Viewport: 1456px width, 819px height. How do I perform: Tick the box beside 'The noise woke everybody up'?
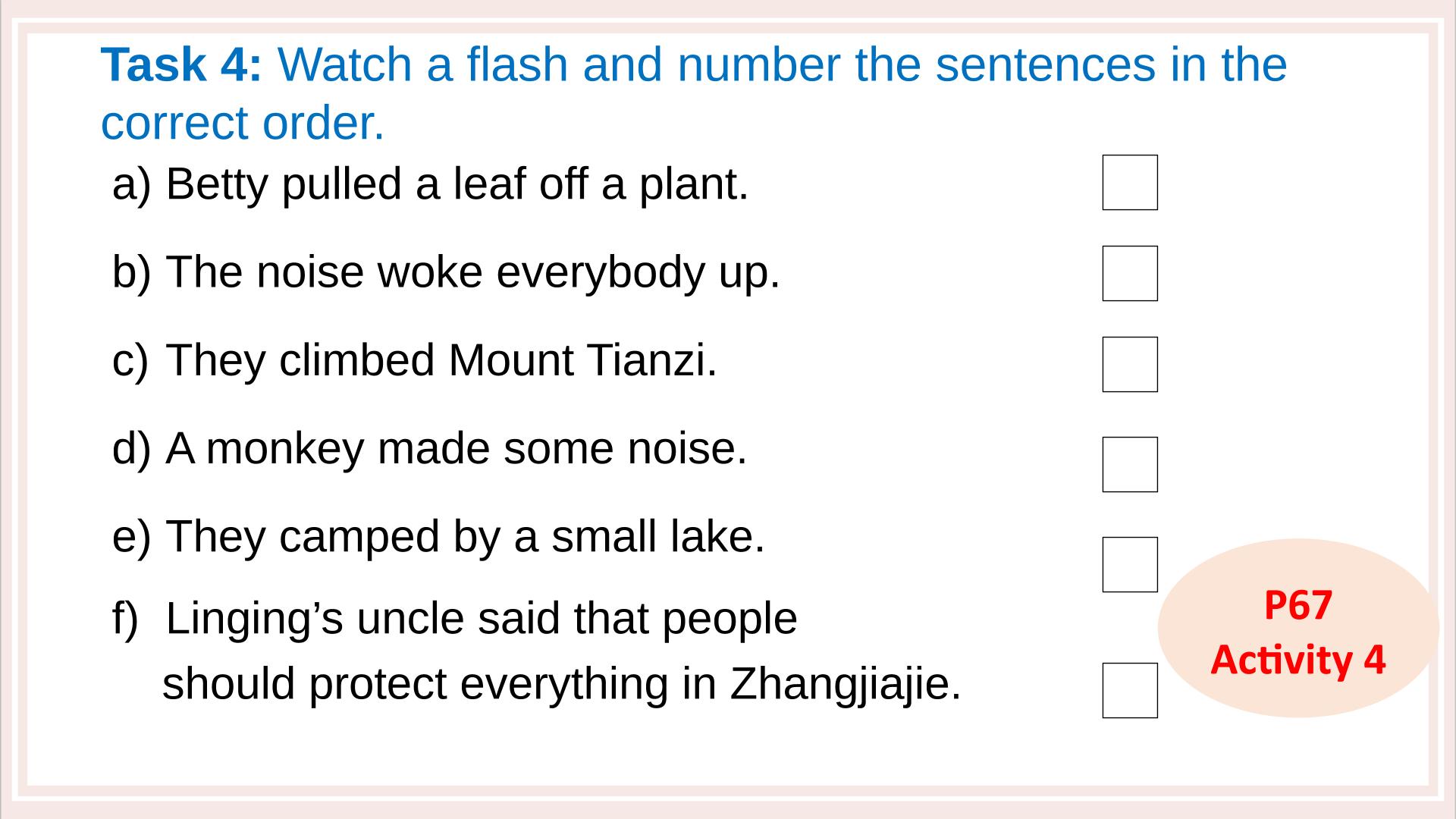point(1130,273)
